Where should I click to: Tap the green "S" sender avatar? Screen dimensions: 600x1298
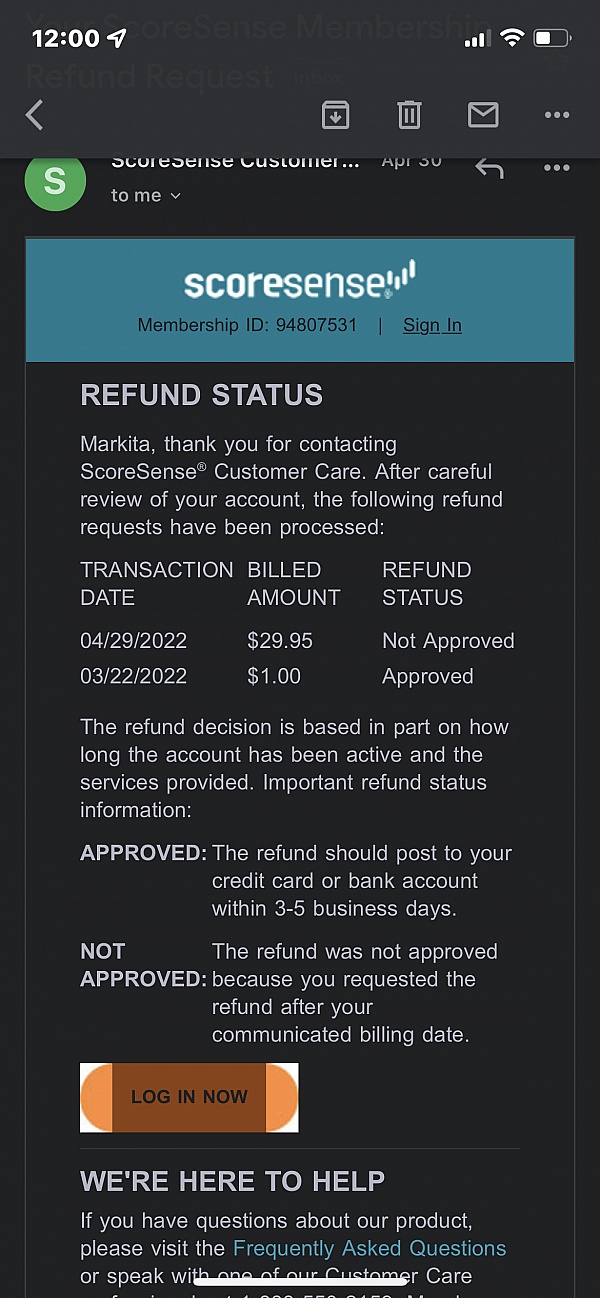point(55,181)
